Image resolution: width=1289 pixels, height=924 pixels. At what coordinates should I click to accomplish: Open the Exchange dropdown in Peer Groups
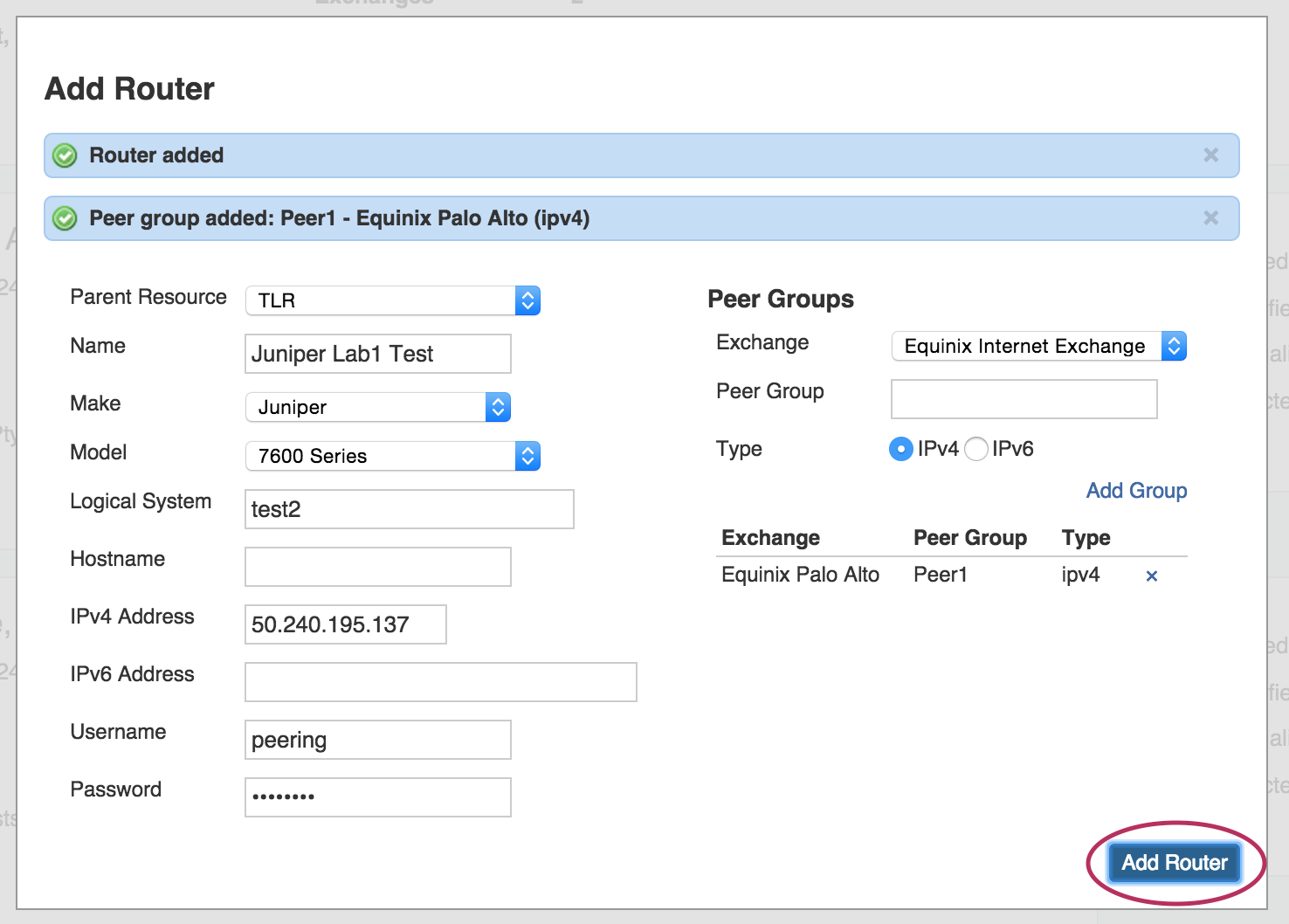(1038, 346)
